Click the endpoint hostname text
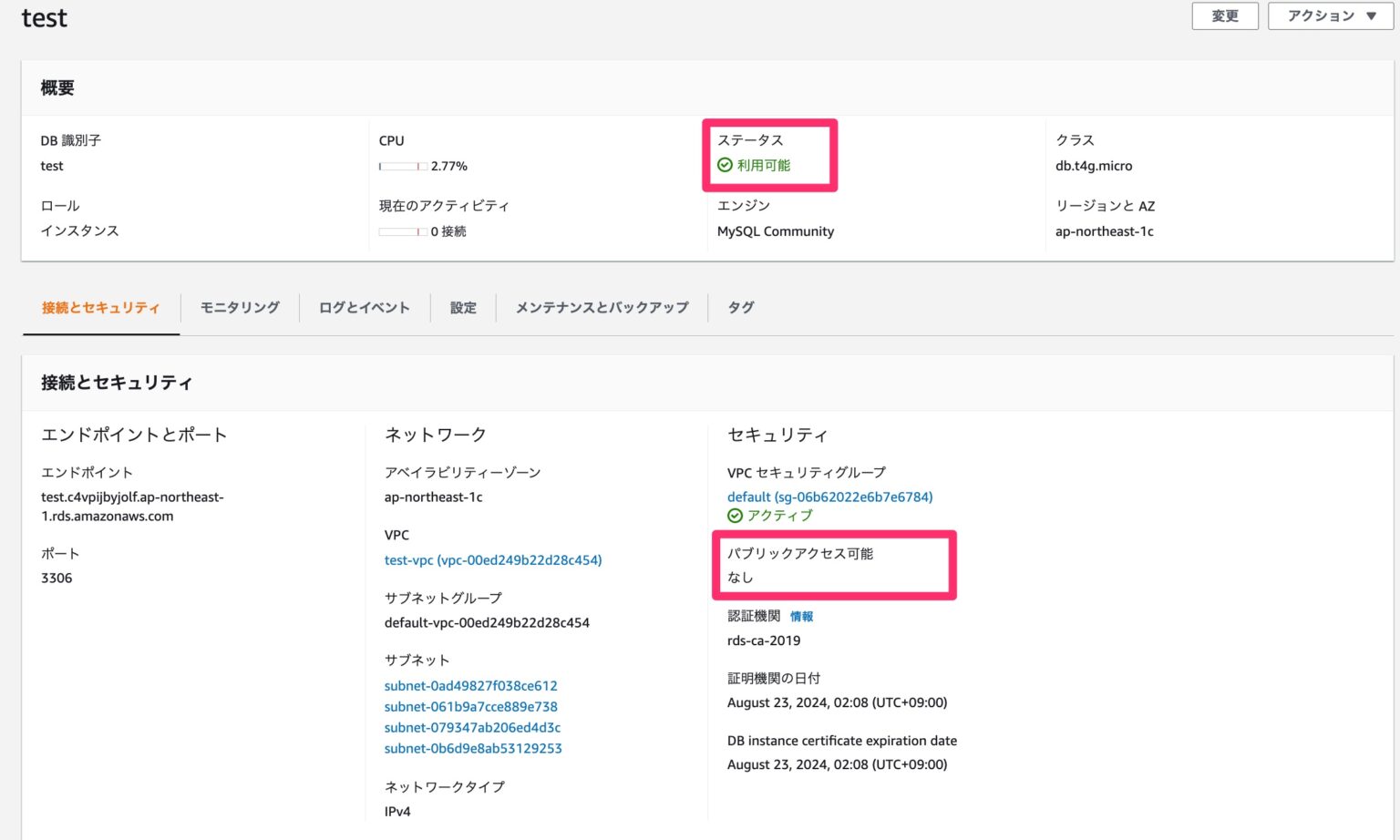The height and width of the screenshot is (840, 1400). 132,507
